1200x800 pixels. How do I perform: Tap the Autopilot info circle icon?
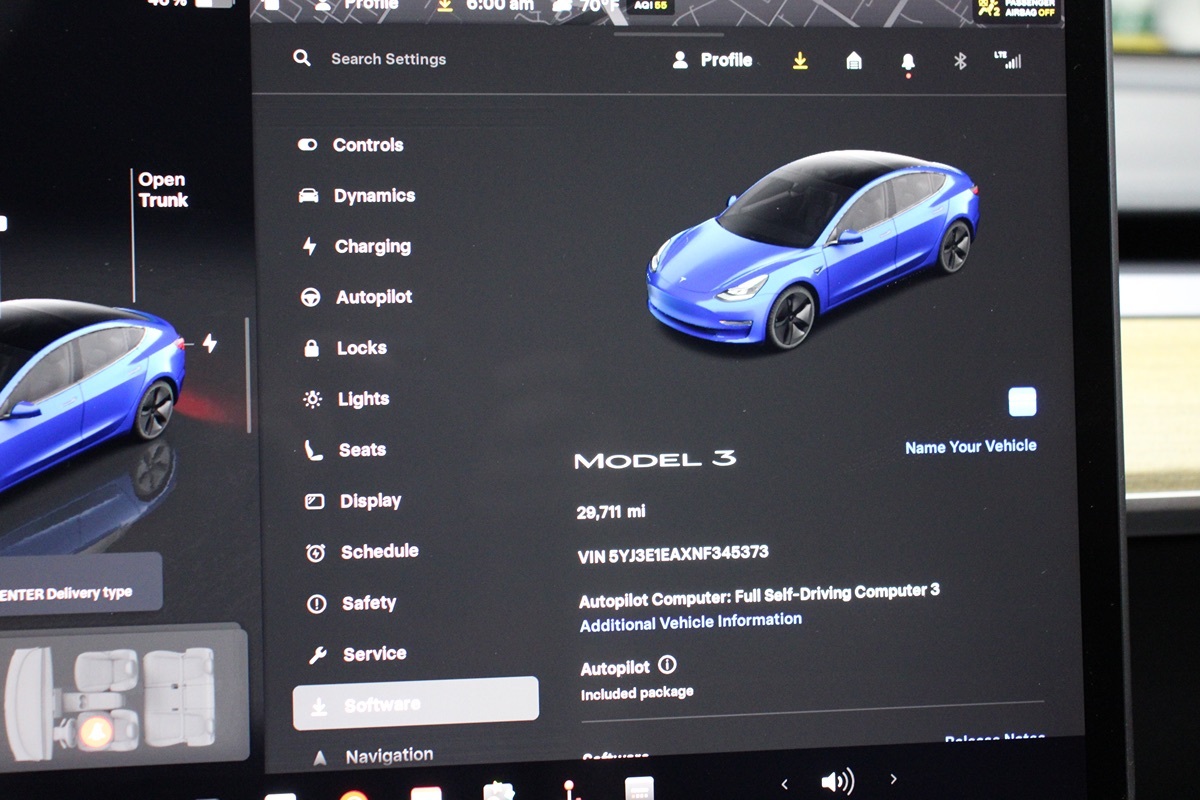668,665
